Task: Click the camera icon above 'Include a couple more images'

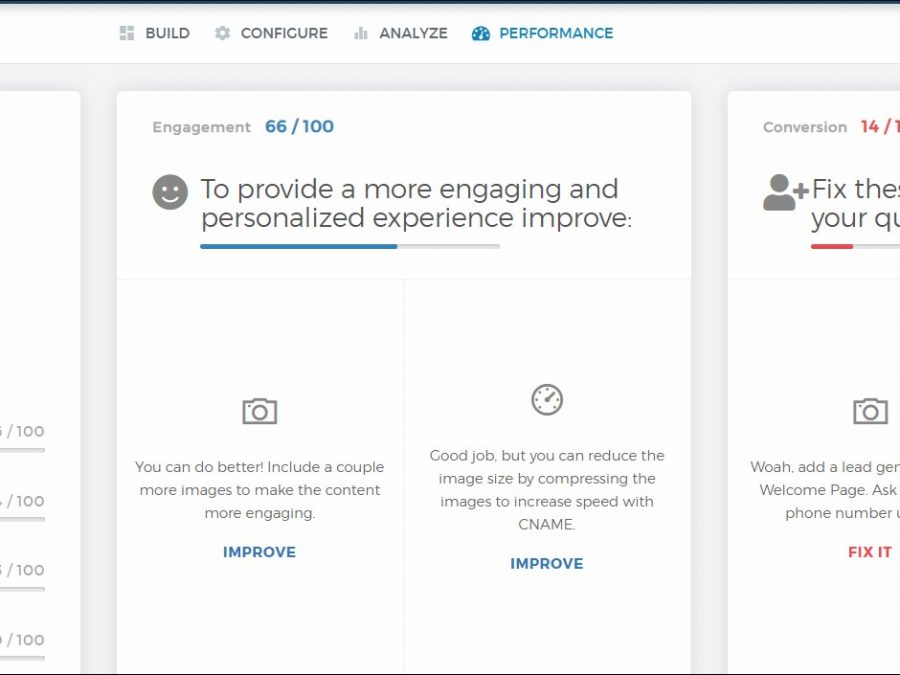Action: coord(259,411)
